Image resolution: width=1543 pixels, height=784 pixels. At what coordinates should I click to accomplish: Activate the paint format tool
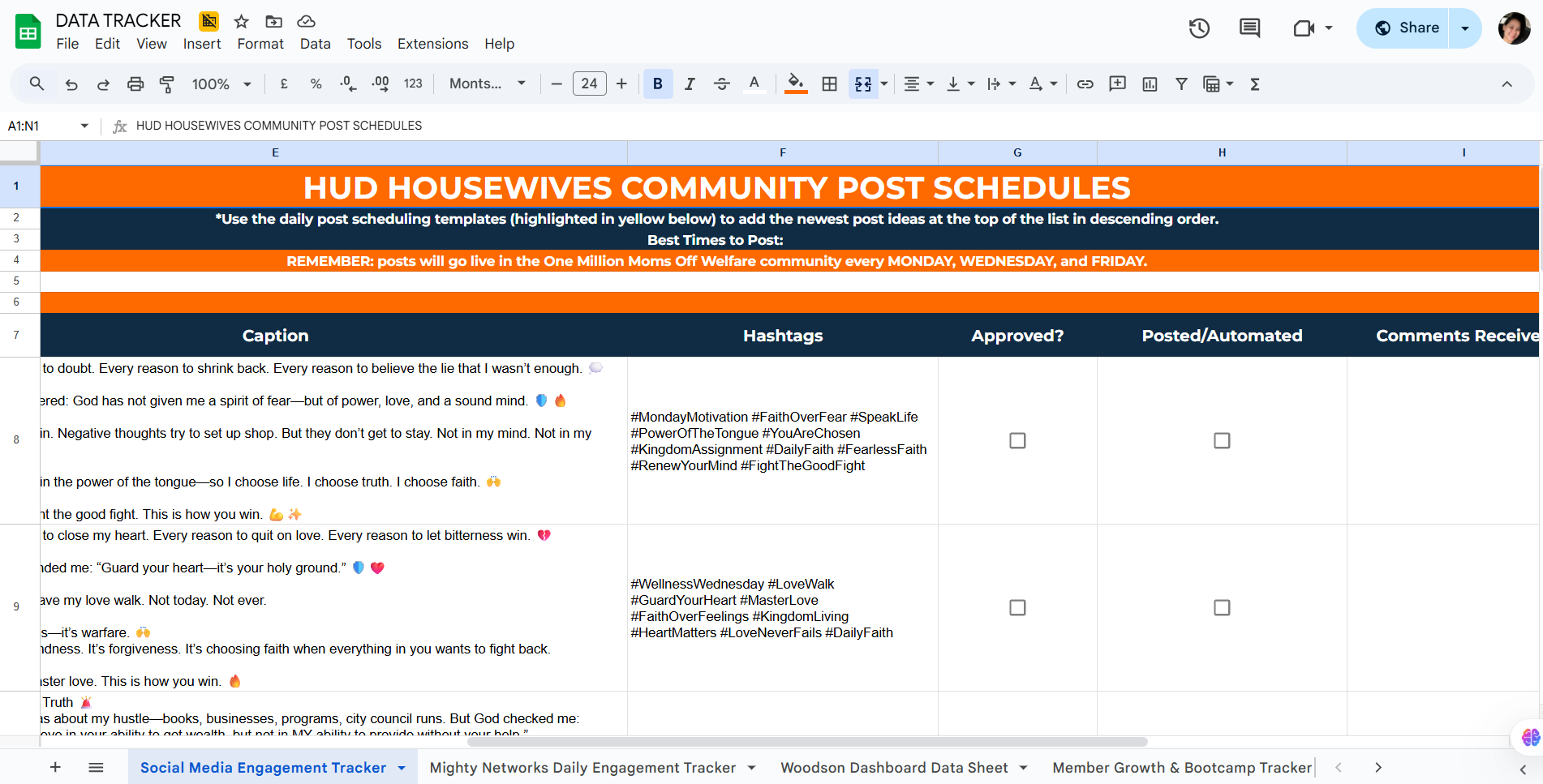[167, 84]
